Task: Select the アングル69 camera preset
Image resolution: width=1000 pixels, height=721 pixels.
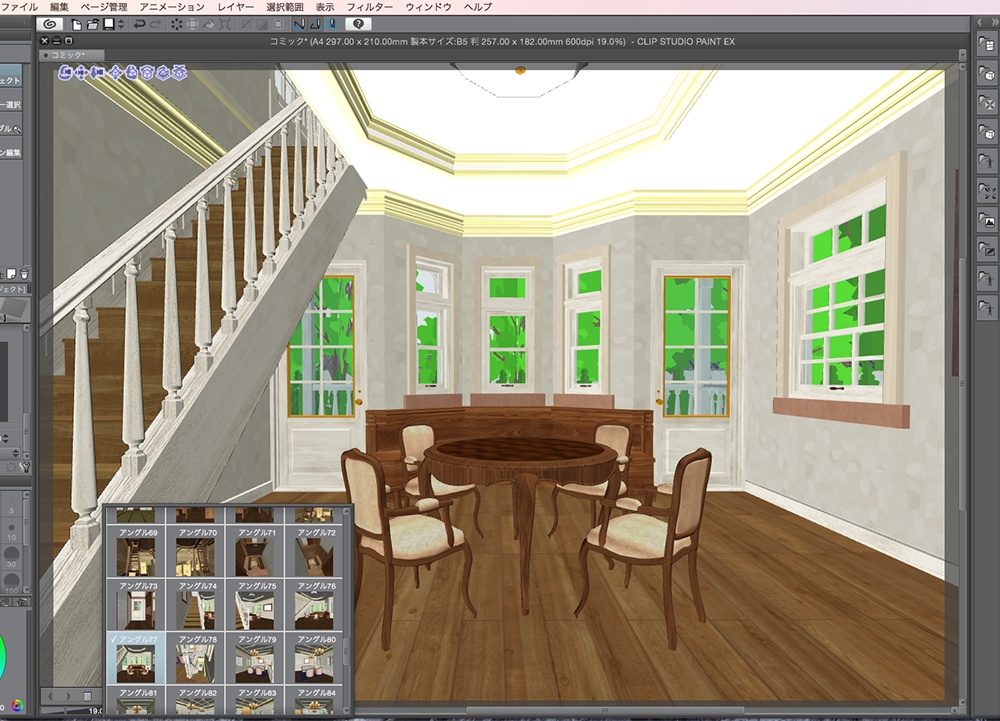Action: coord(136,552)
